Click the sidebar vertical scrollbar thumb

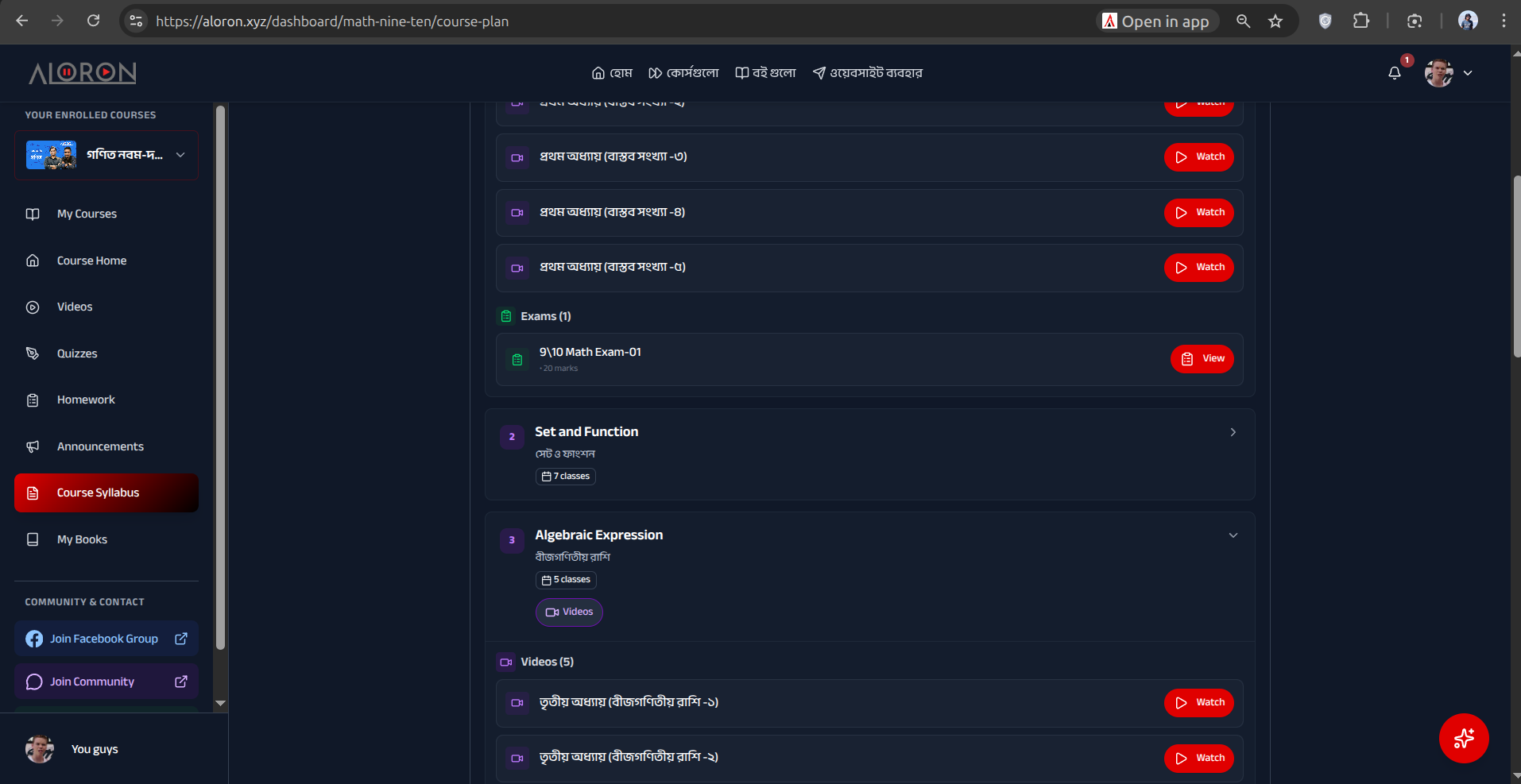point(221,377)
